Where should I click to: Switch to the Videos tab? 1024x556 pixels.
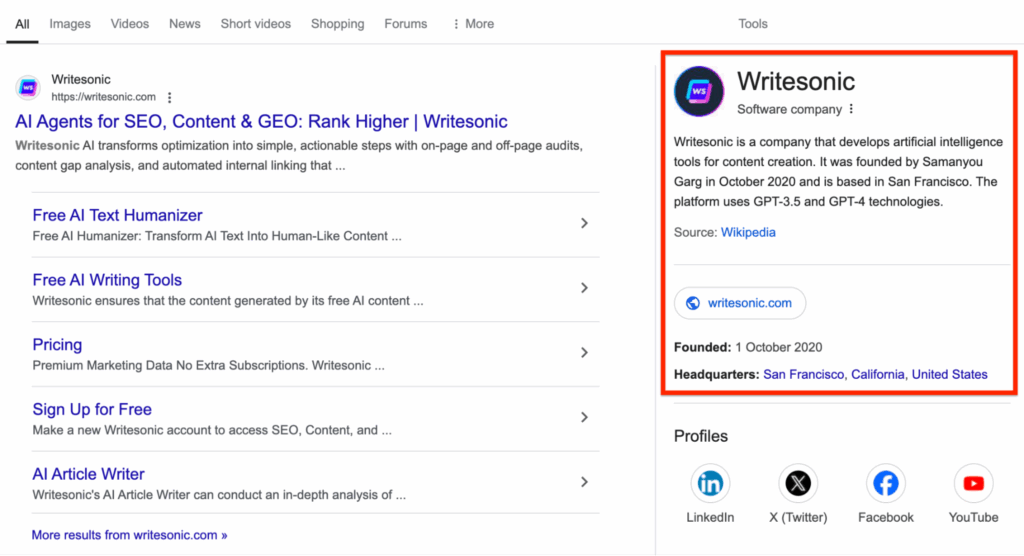[129, 24]
